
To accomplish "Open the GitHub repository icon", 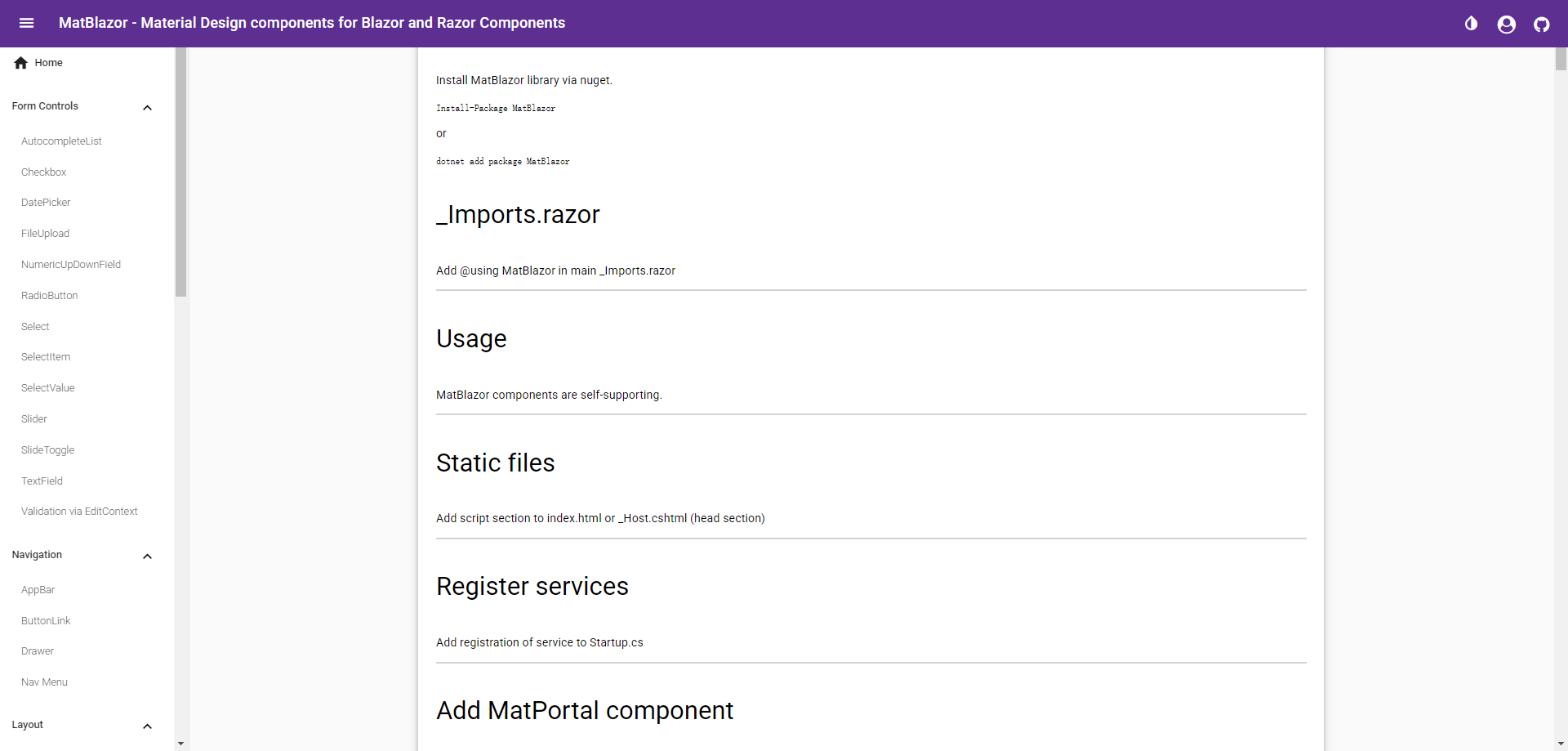I will click(1541, 25).
